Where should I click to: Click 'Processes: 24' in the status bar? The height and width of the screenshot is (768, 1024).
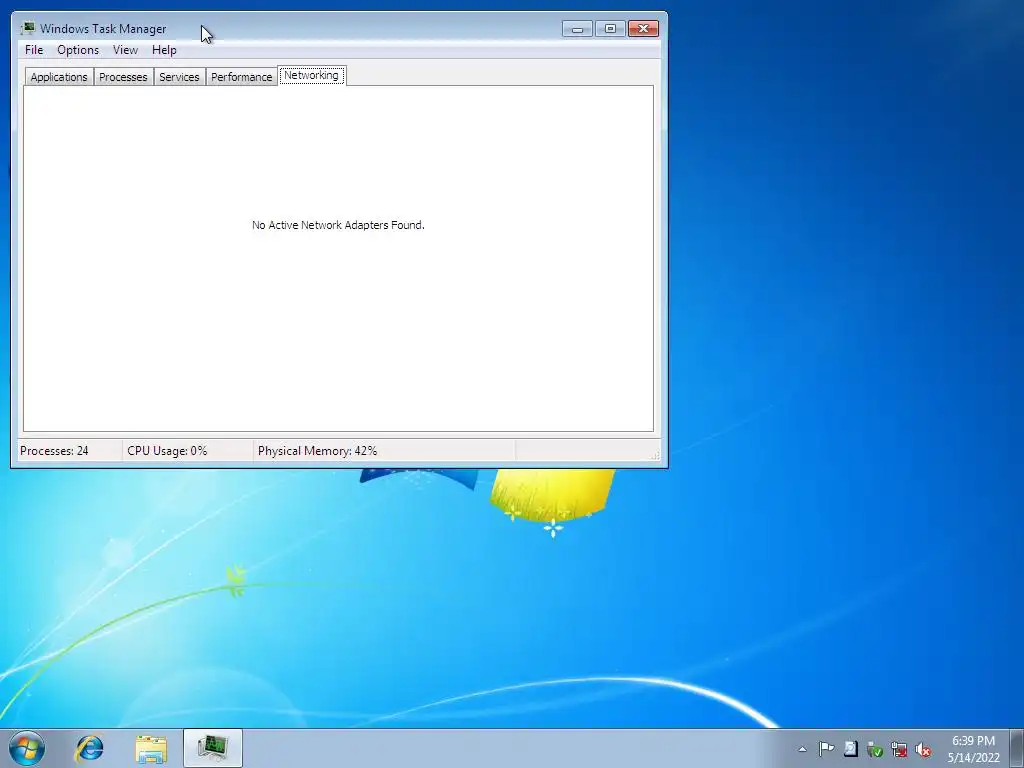tap(54, 451)
